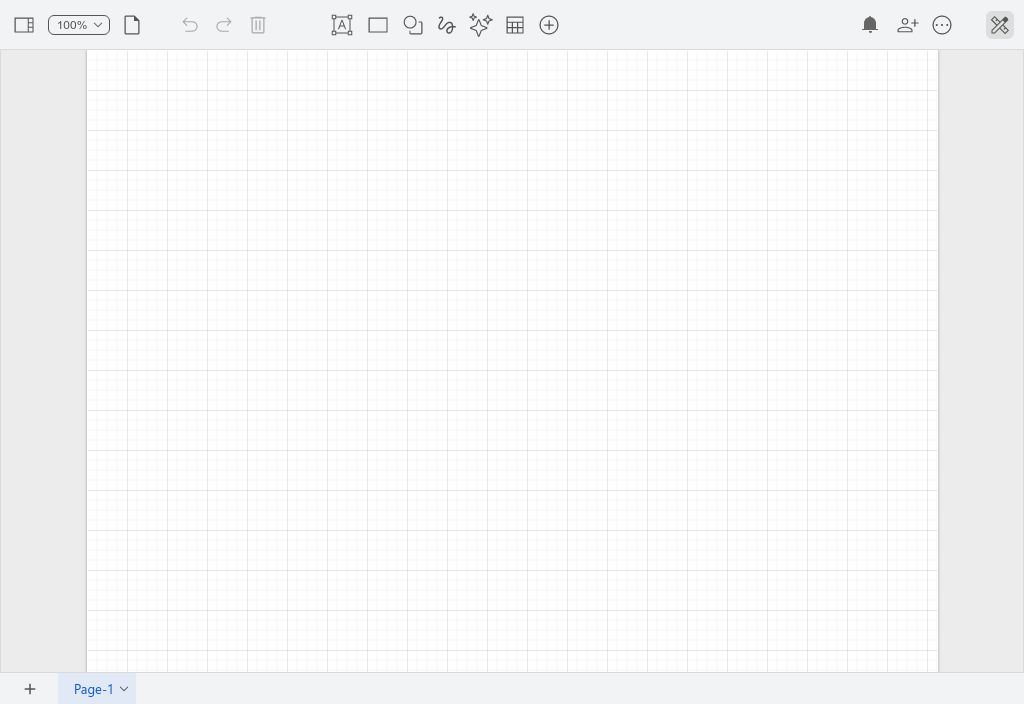Open notifications with the bell icon
This screenshot has width=1024, height=704.
(869, 25)
